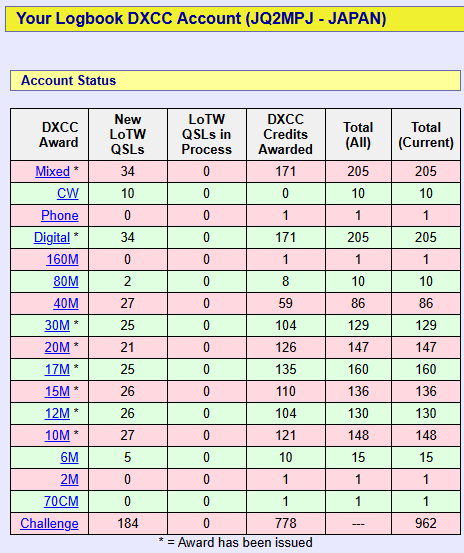The height and width of the screenshot is (553, 464).
Task: Open the 6M band link
Action: click(x=69, y=458)
